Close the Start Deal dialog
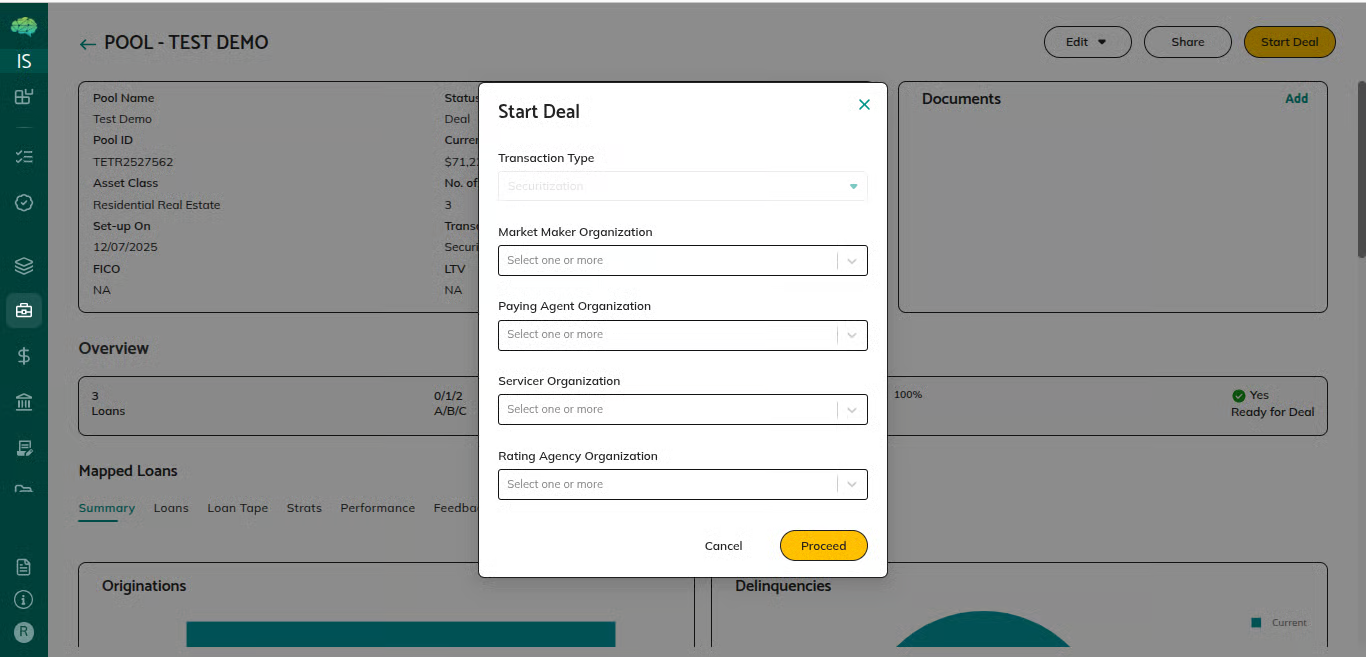 864,105
